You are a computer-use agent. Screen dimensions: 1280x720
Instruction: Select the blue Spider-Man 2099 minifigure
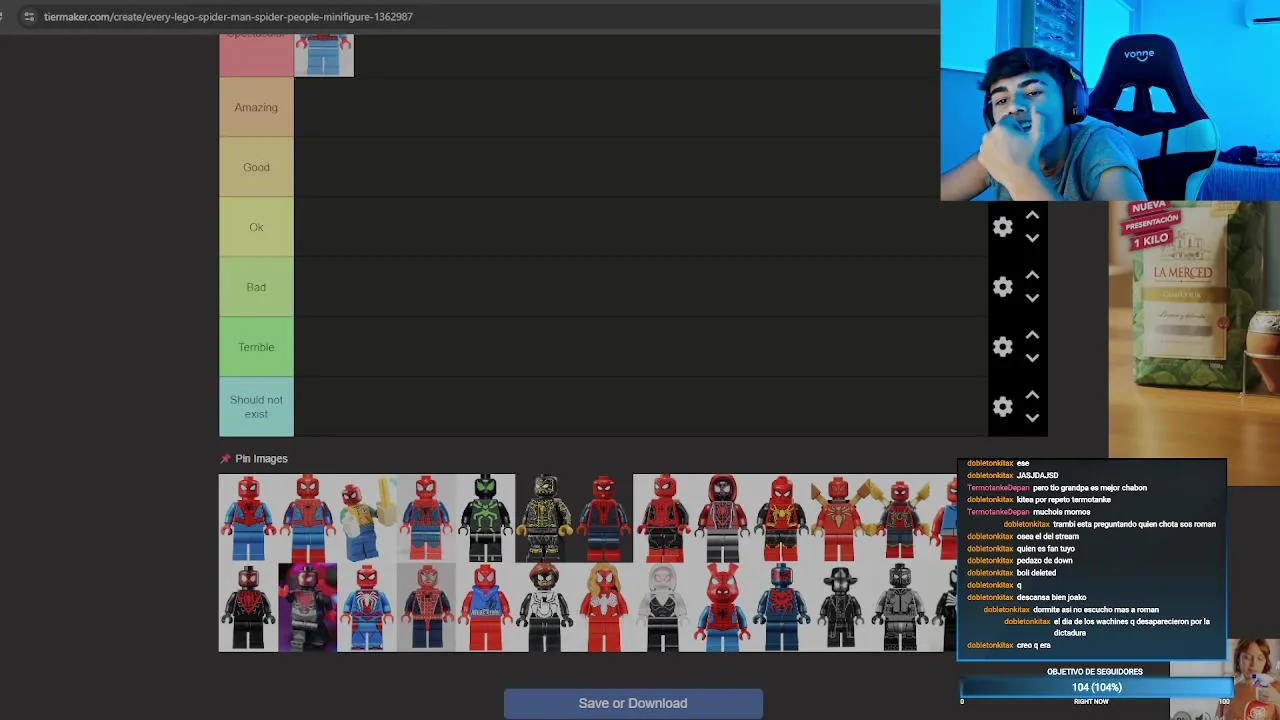tap(780, 607)
